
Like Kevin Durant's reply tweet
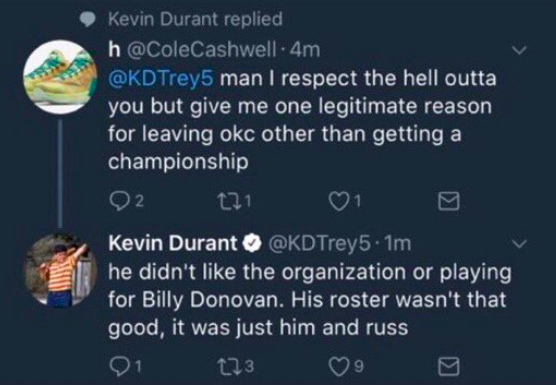pos(339,367)
